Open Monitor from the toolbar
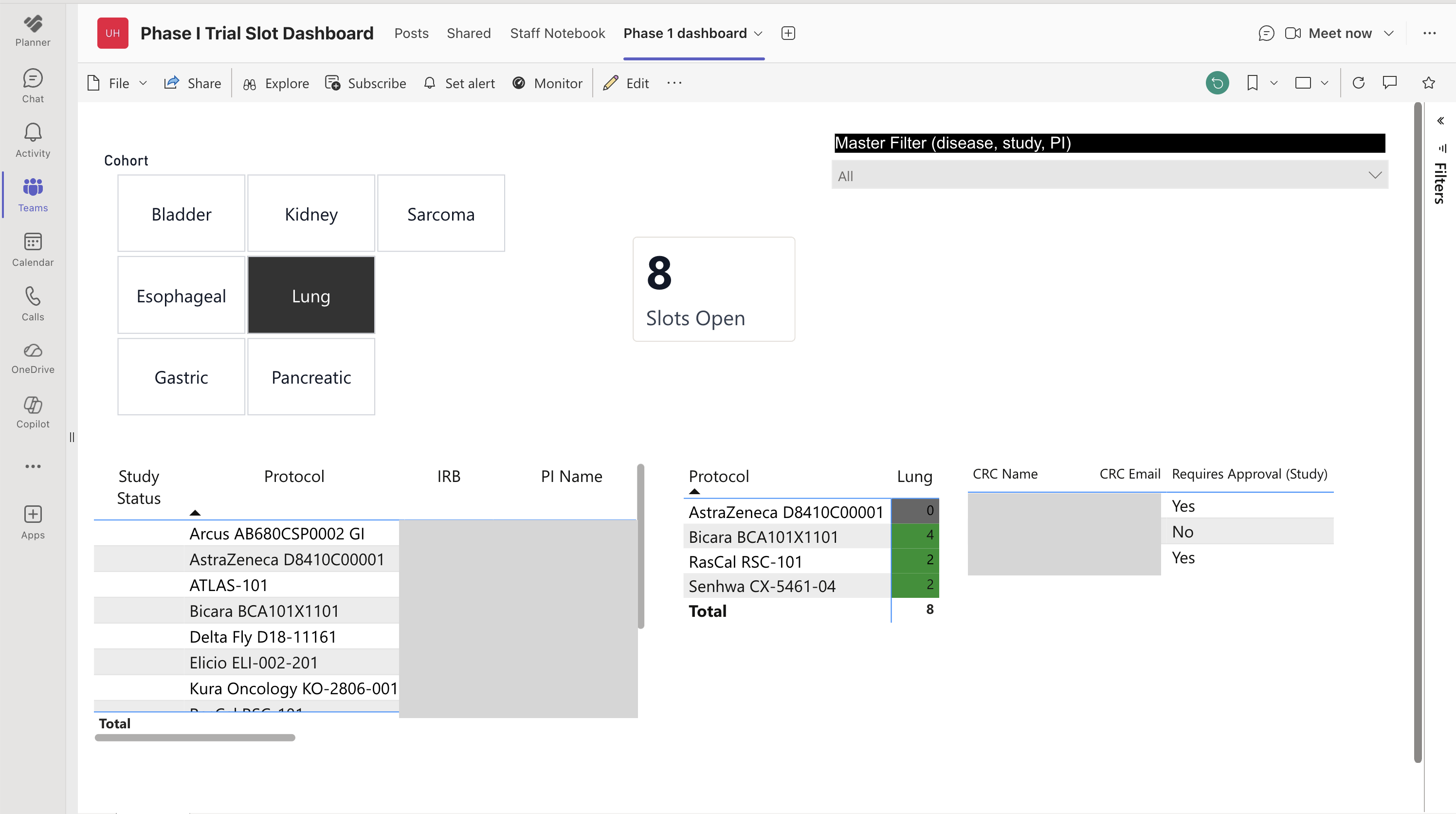The image size is (1456, 814). click(547, 83)
